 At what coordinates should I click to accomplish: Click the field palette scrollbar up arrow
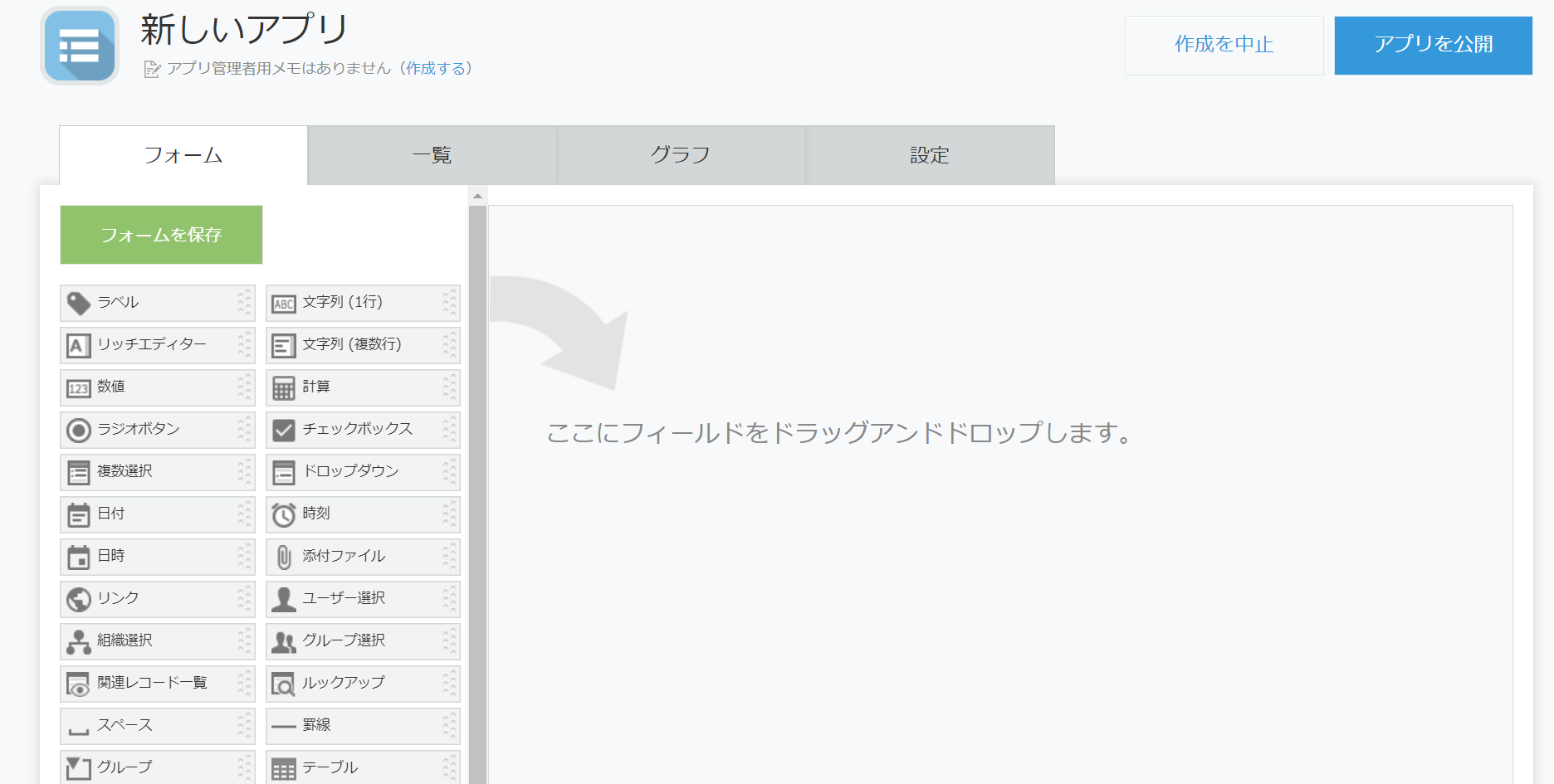coord(477,197)
